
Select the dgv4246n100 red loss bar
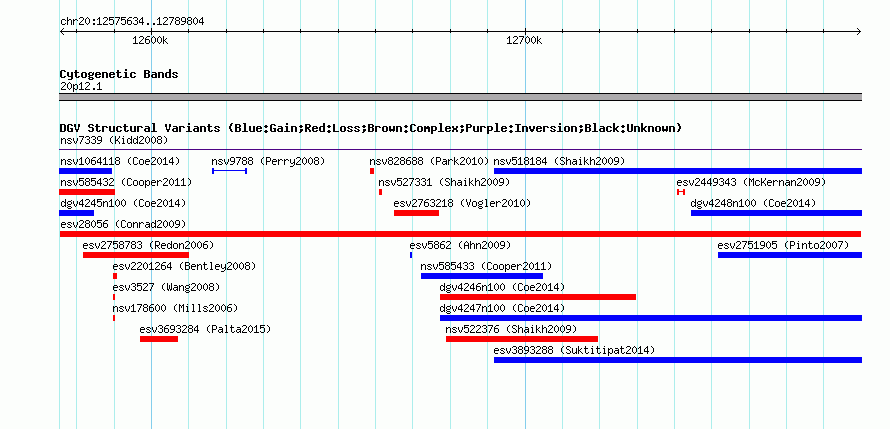click(x=538, y=297)
